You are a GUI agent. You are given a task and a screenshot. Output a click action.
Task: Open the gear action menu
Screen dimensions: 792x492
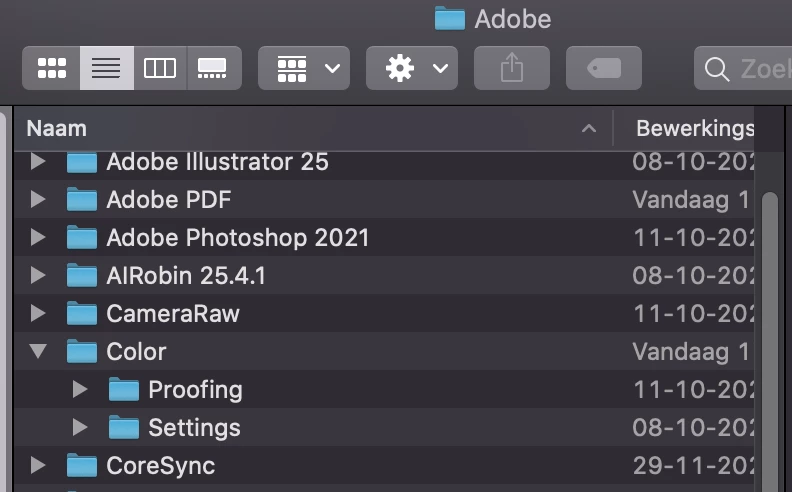[x=412, y=68]
